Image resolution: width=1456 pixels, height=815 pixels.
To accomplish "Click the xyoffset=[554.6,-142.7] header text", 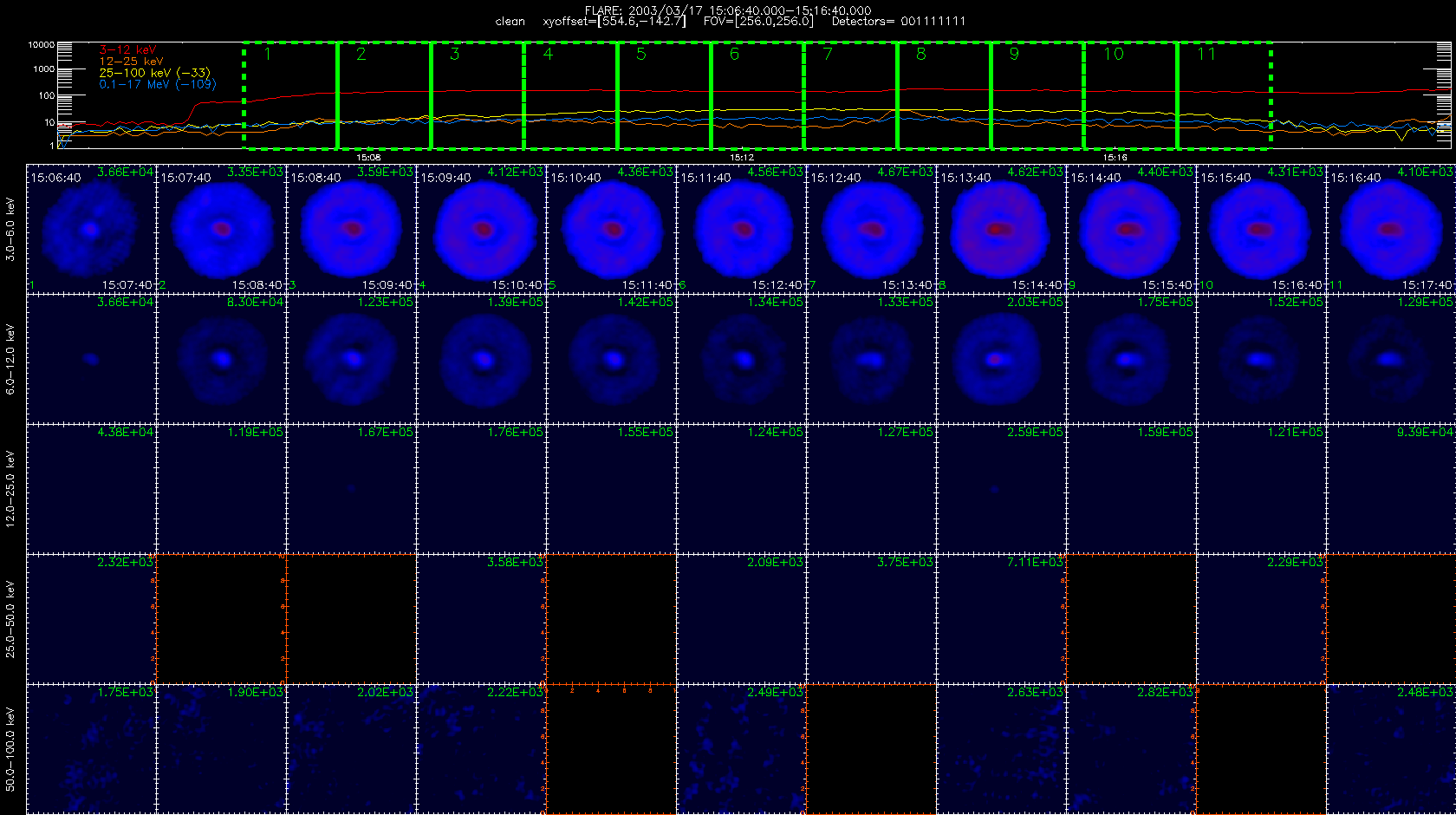I will pyautogui.click(x=614, y=22).
